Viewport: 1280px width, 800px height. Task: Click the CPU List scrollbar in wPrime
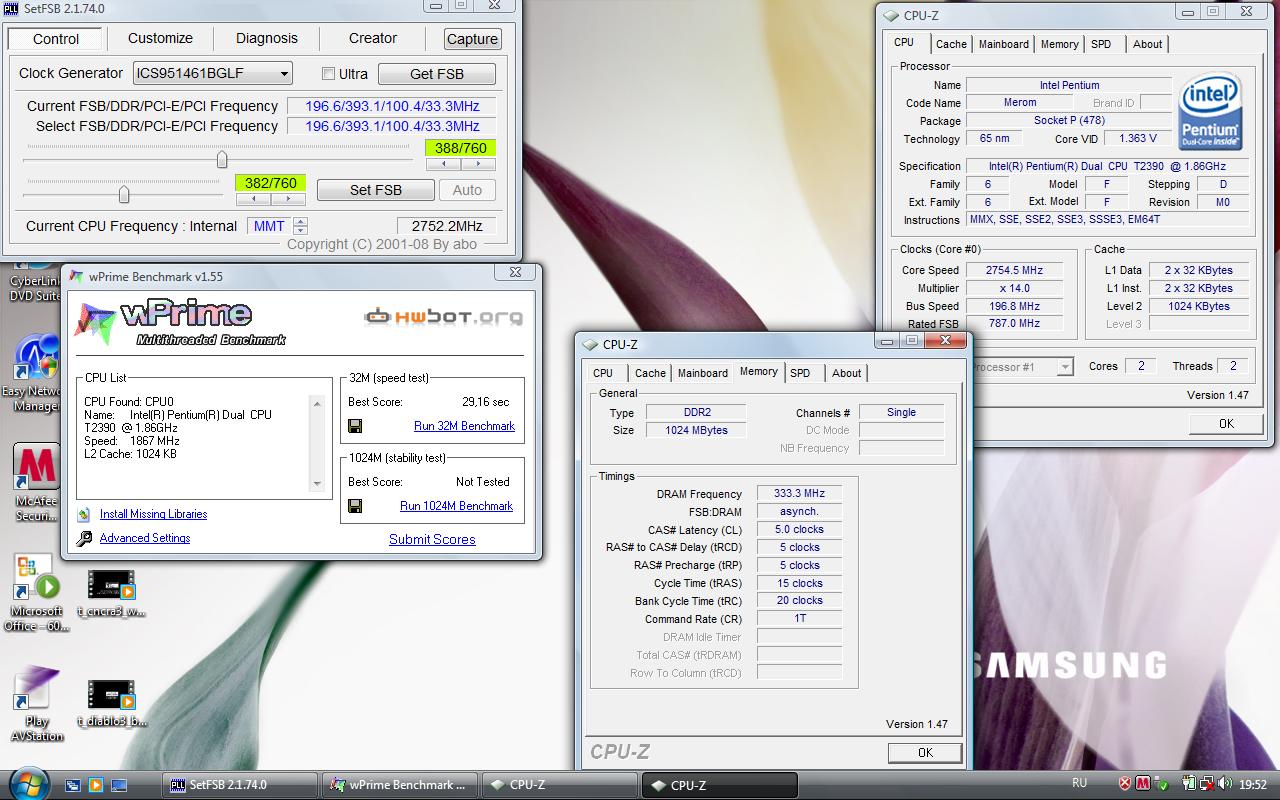(x=318, y=443)
